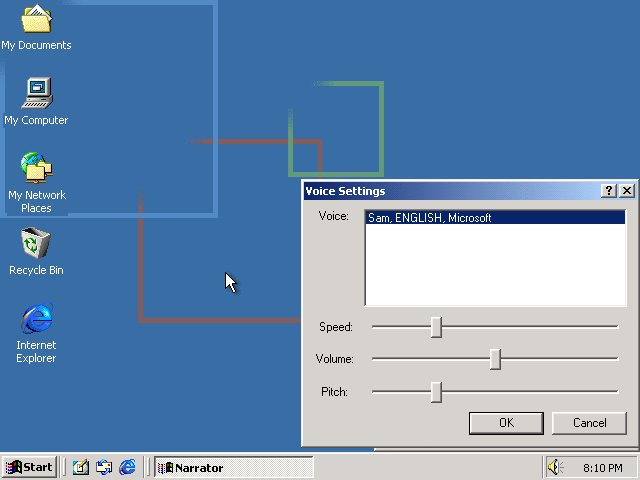Confirm voice settings with OK
The image size is (640, 480).
(x=506, y=423)
